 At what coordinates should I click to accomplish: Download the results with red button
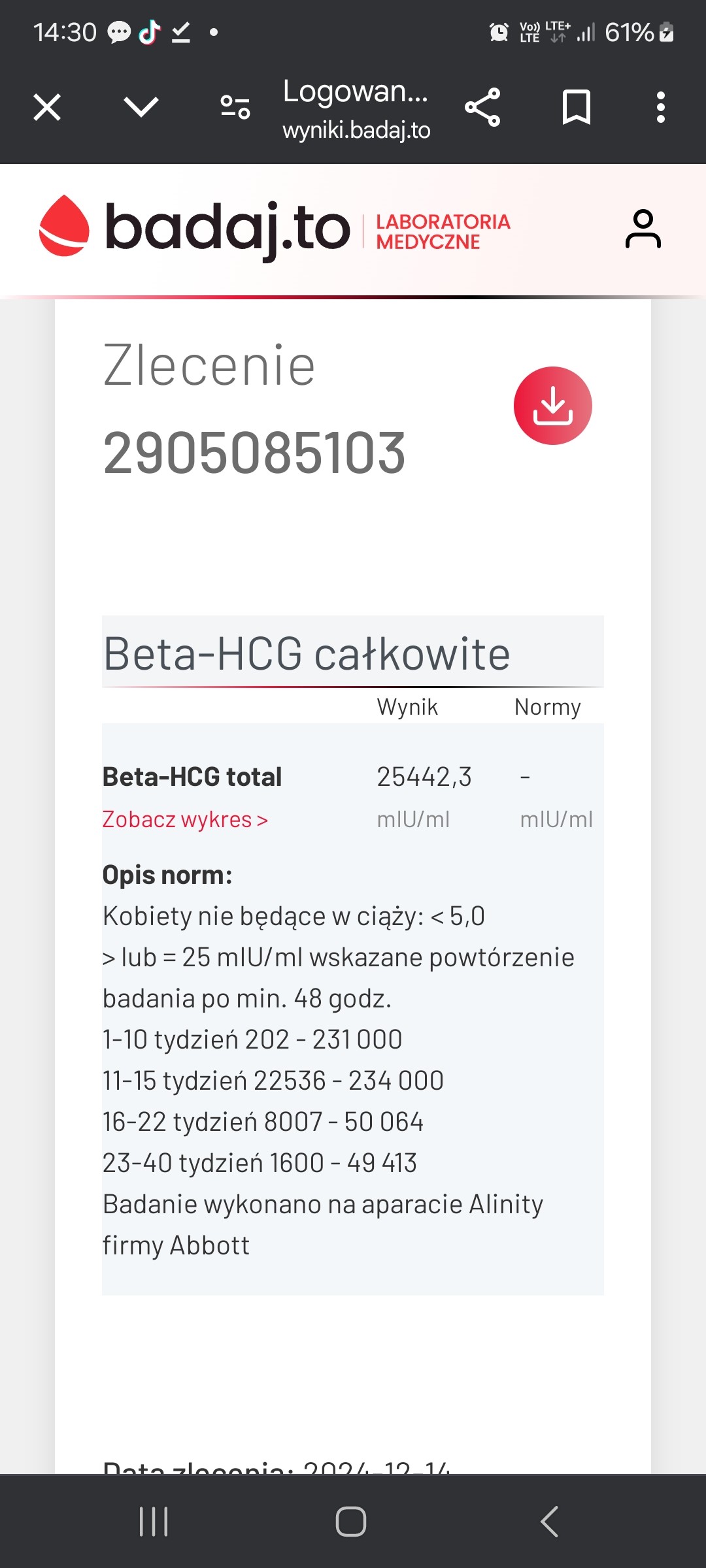(x=553, y=406)
